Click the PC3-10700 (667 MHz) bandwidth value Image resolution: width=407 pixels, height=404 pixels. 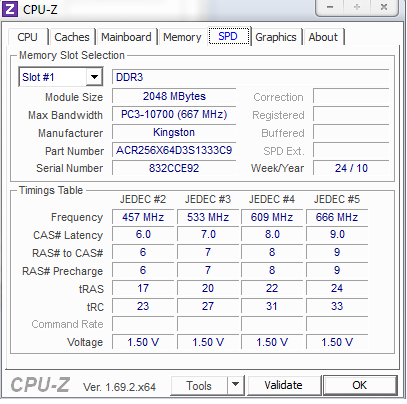(x=174, y=114)
